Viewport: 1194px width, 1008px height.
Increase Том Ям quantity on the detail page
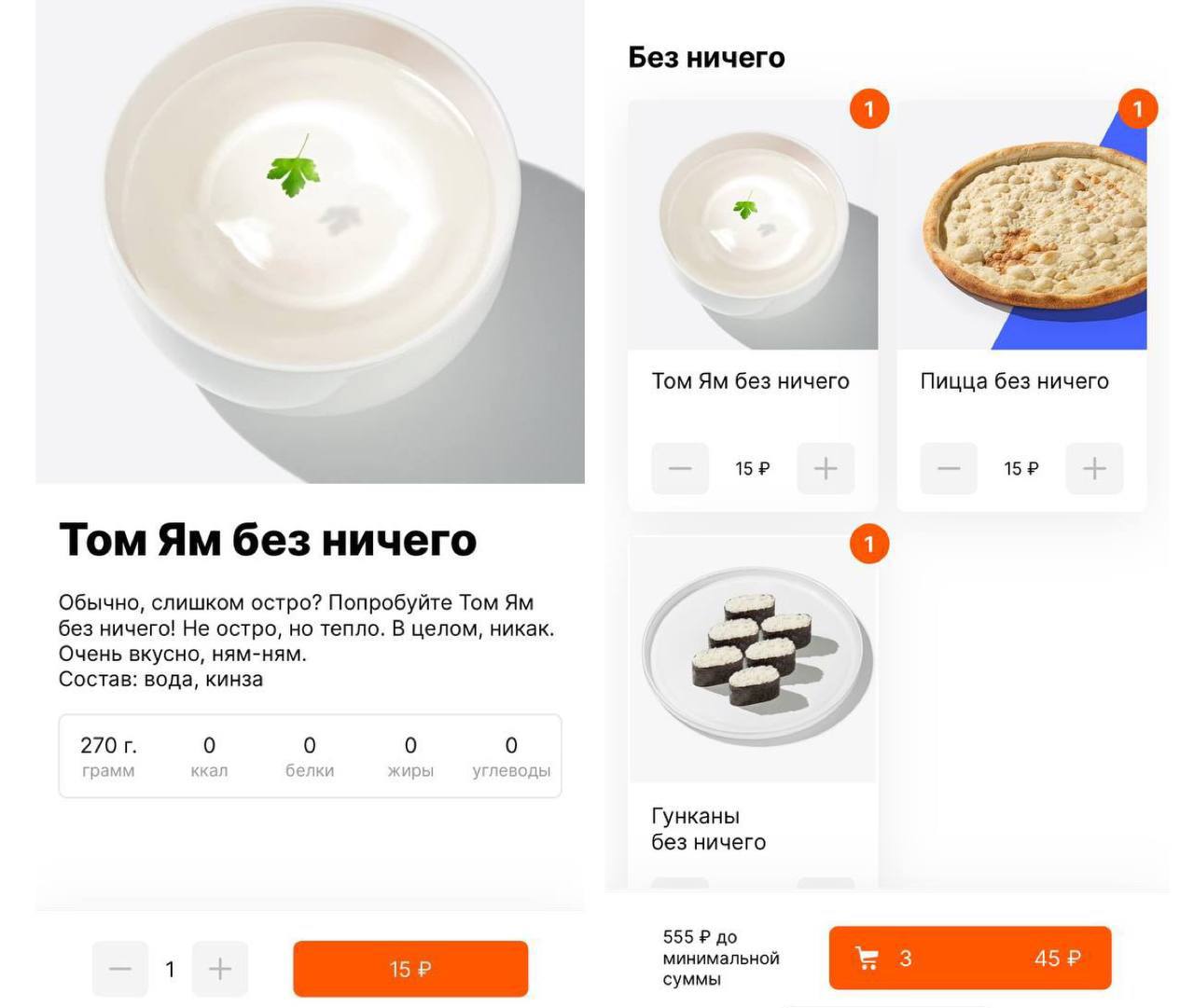[x=220, y=969]
